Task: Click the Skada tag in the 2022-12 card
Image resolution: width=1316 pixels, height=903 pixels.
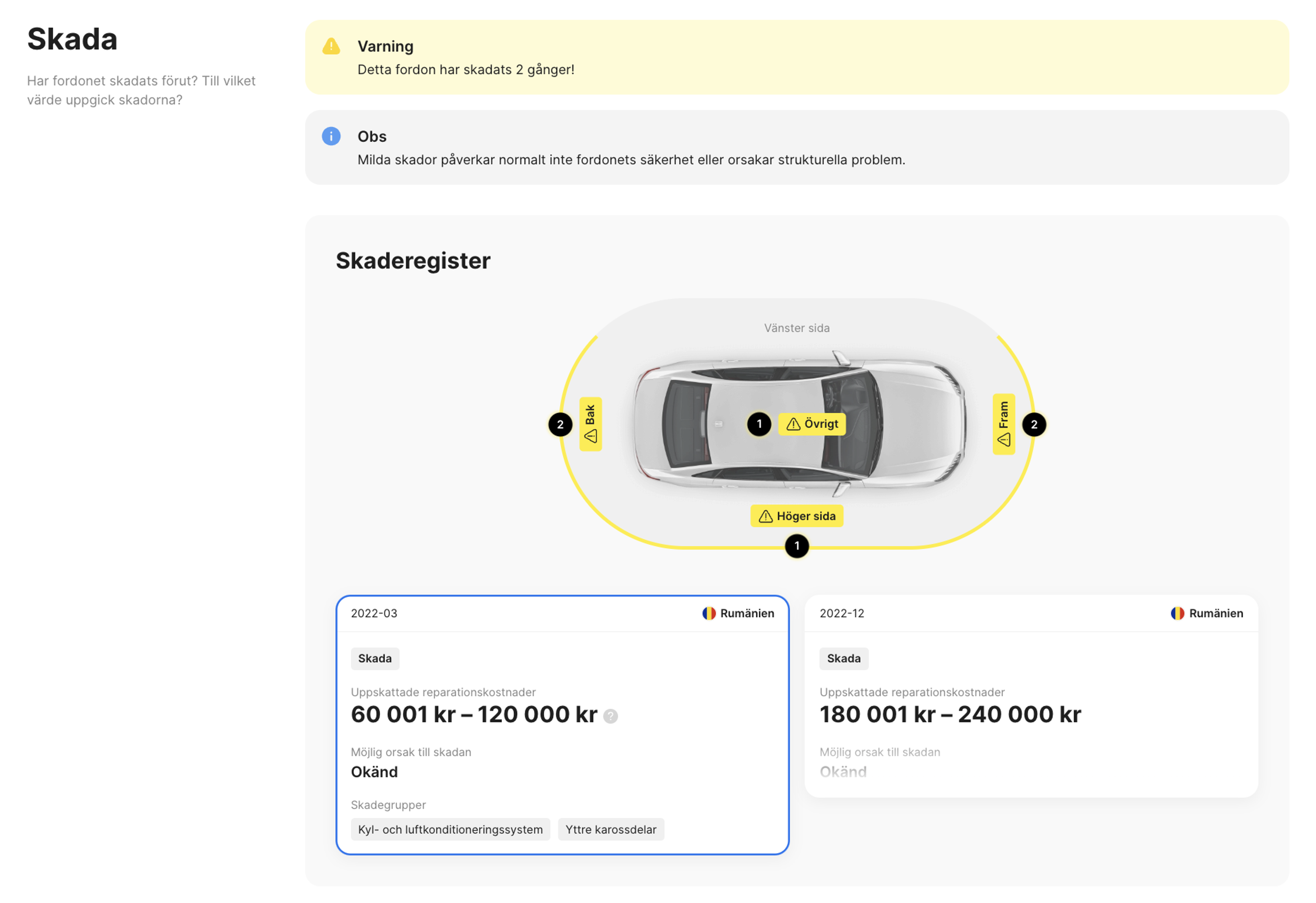Action: (844, 659)
